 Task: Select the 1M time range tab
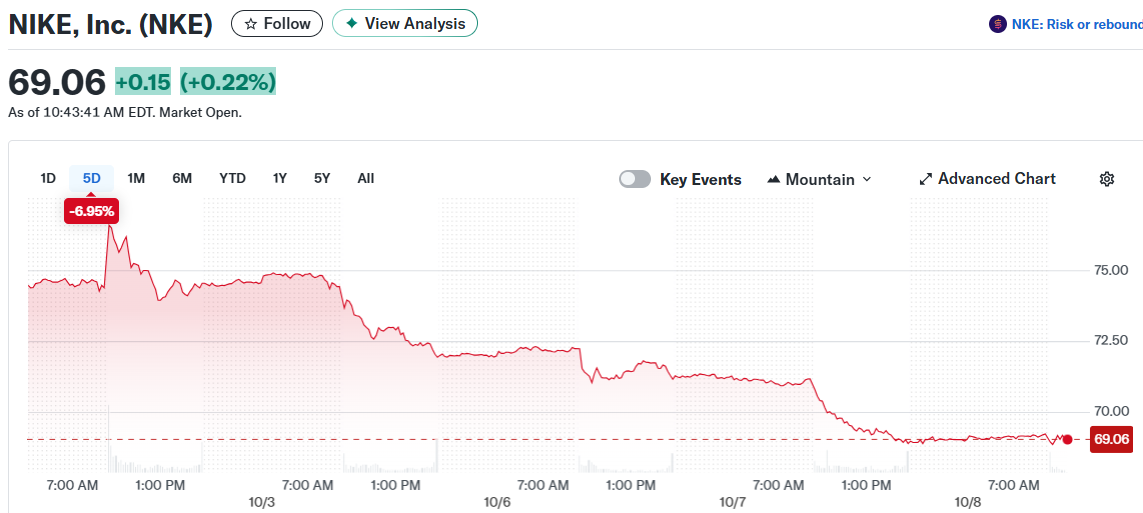click(x=136, y=178)
